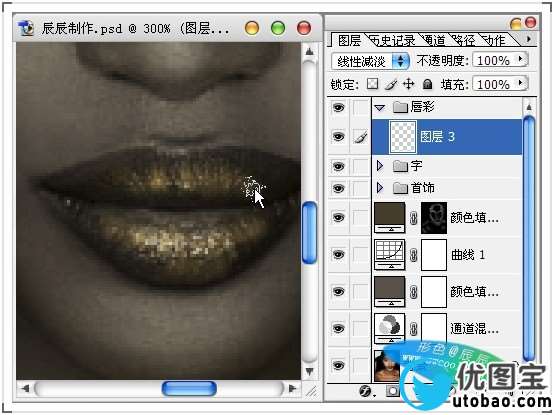Hide the 图层 3 layer via eye

[x=338, y=137]
